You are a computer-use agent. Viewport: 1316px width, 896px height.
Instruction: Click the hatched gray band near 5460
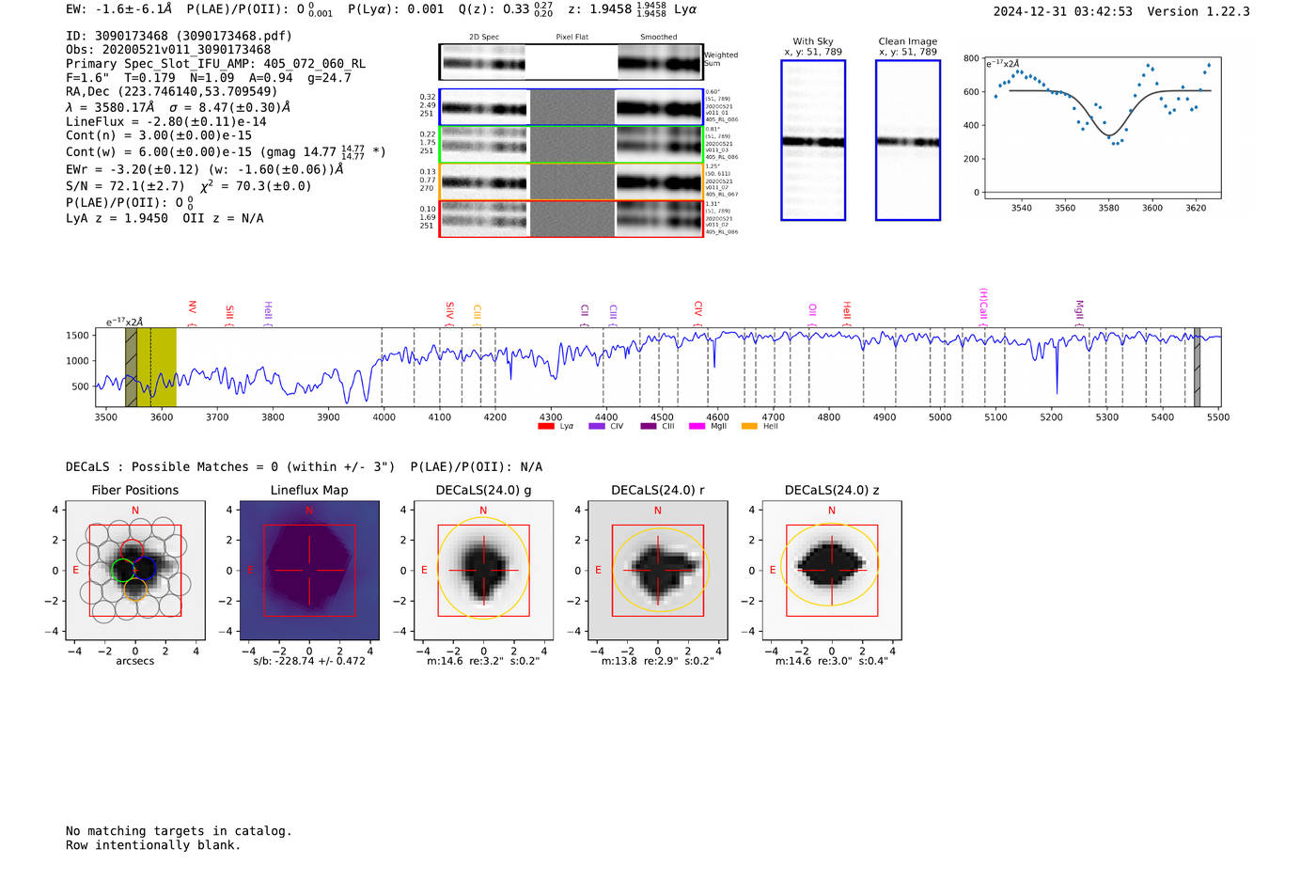pyautogui.click(x=1197, y=368)
